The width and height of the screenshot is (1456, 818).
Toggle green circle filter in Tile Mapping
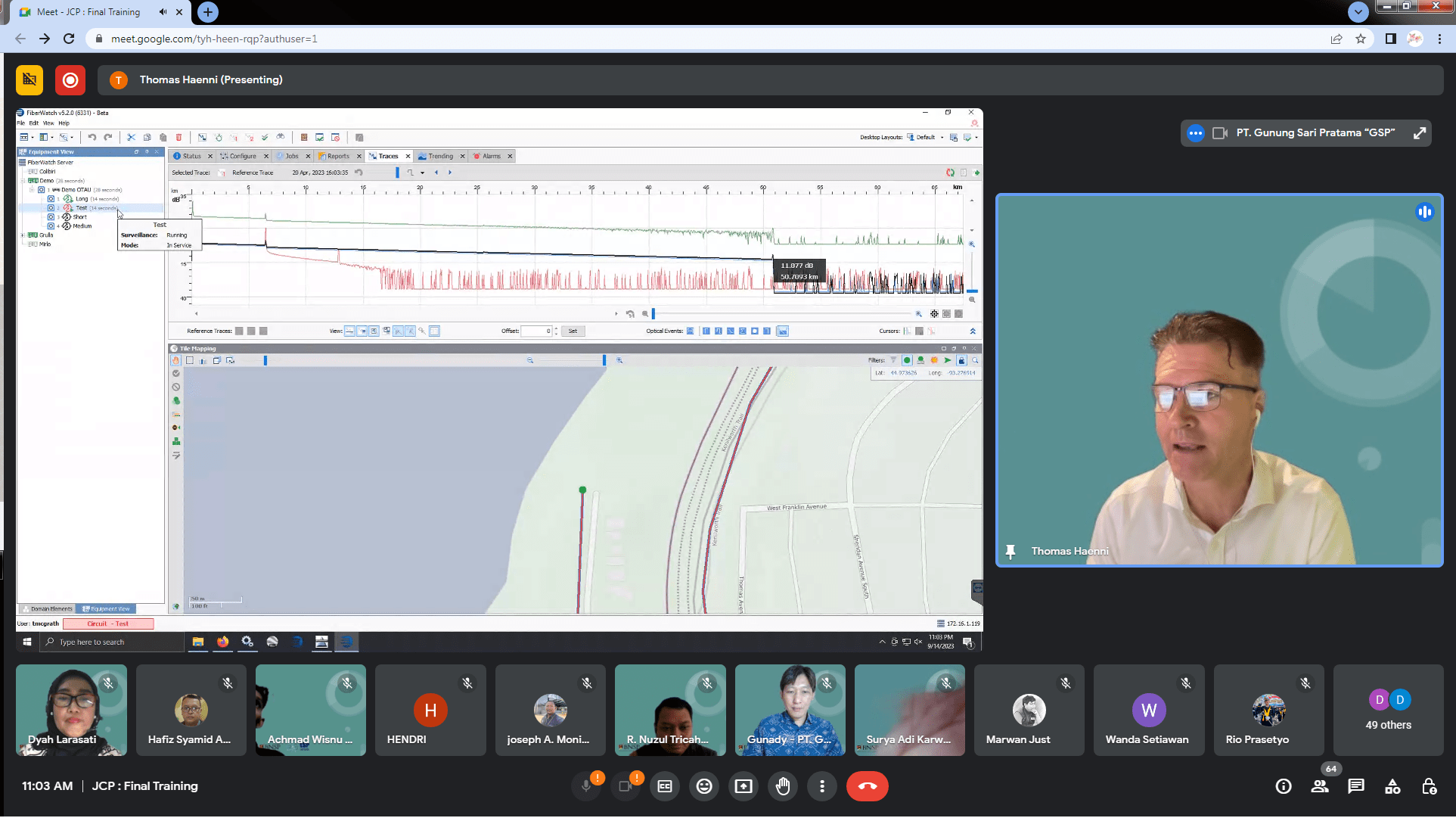(907, 360)
